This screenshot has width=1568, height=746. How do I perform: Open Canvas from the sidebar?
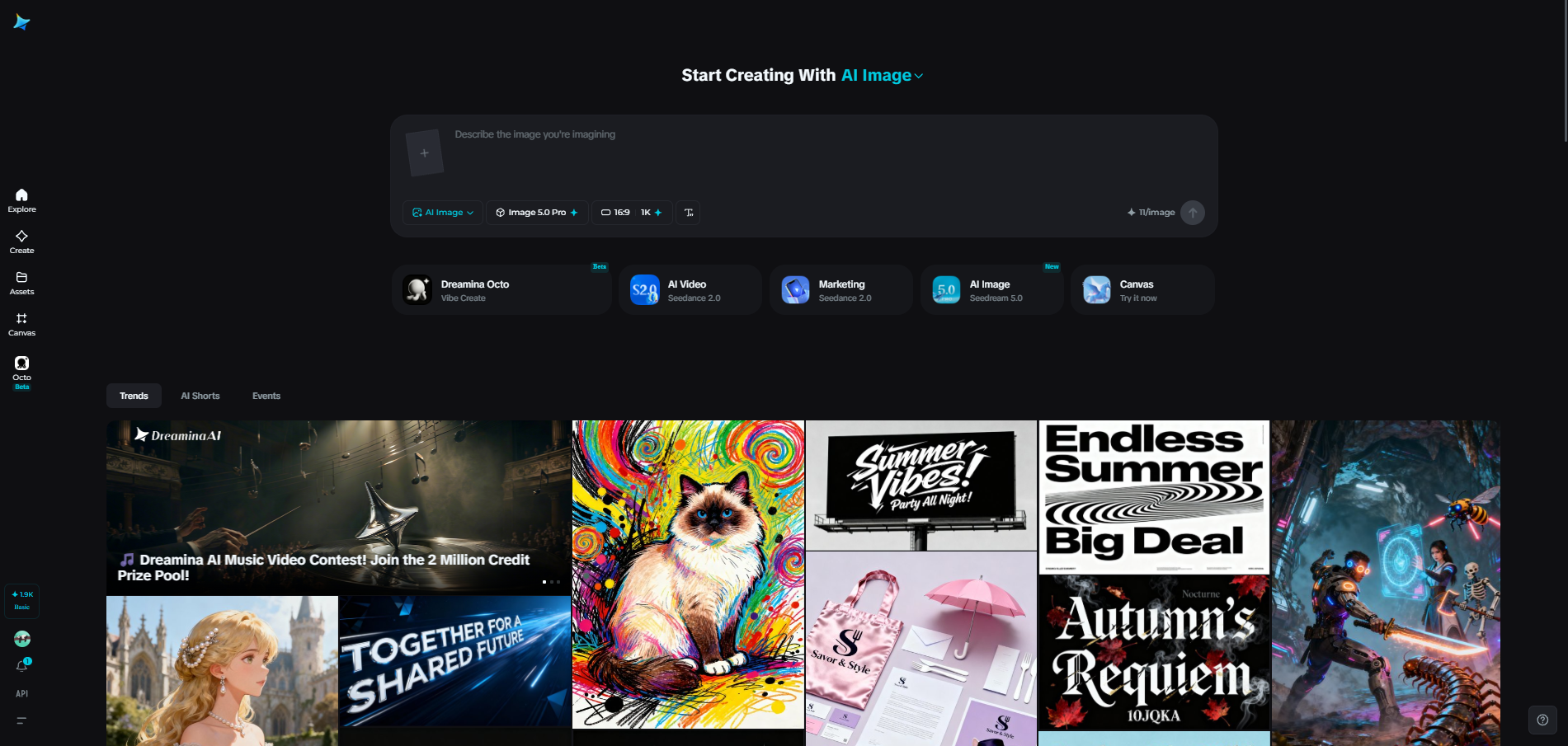(21, 324)
